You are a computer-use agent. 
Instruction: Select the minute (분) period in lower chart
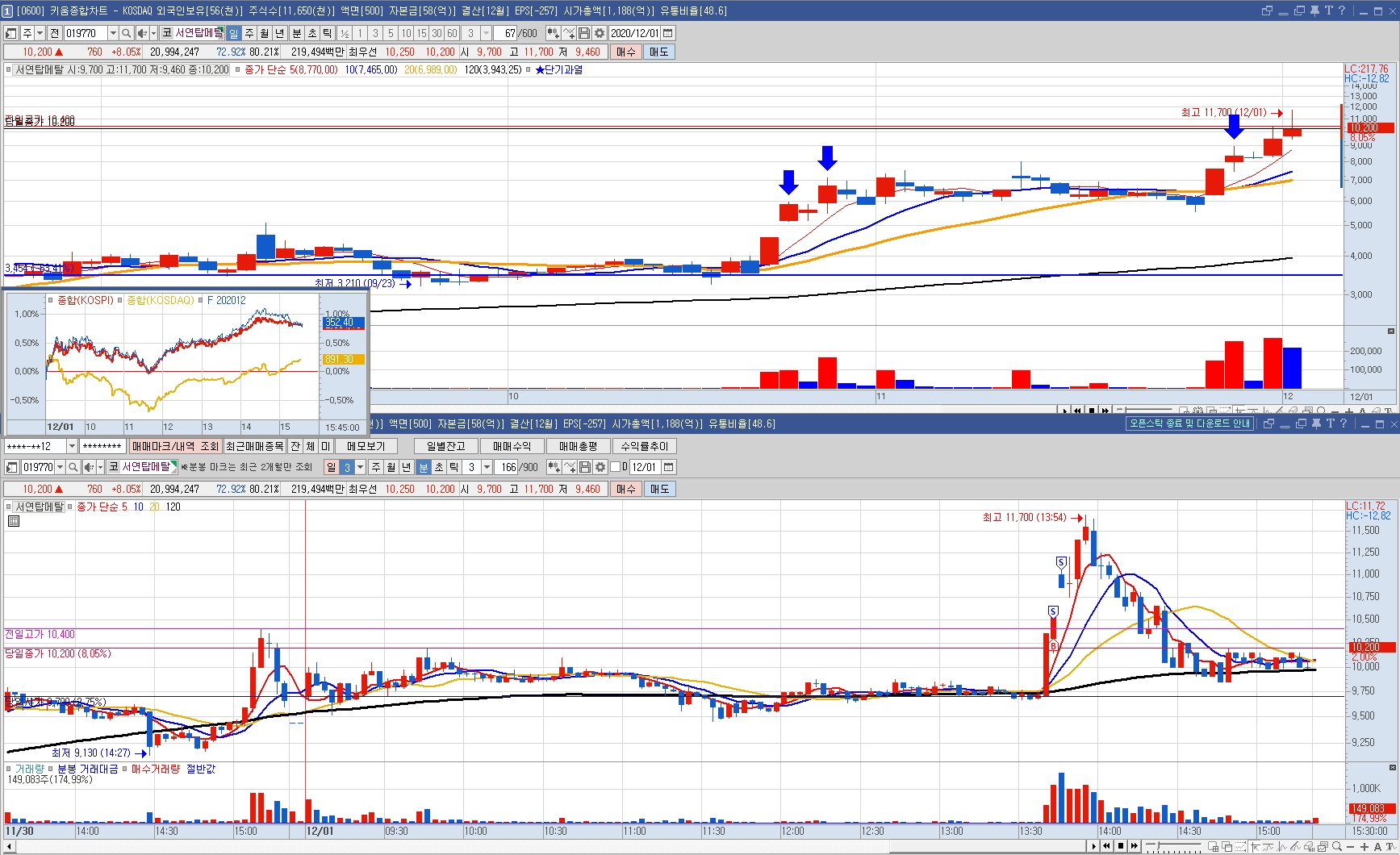(423, 467)
